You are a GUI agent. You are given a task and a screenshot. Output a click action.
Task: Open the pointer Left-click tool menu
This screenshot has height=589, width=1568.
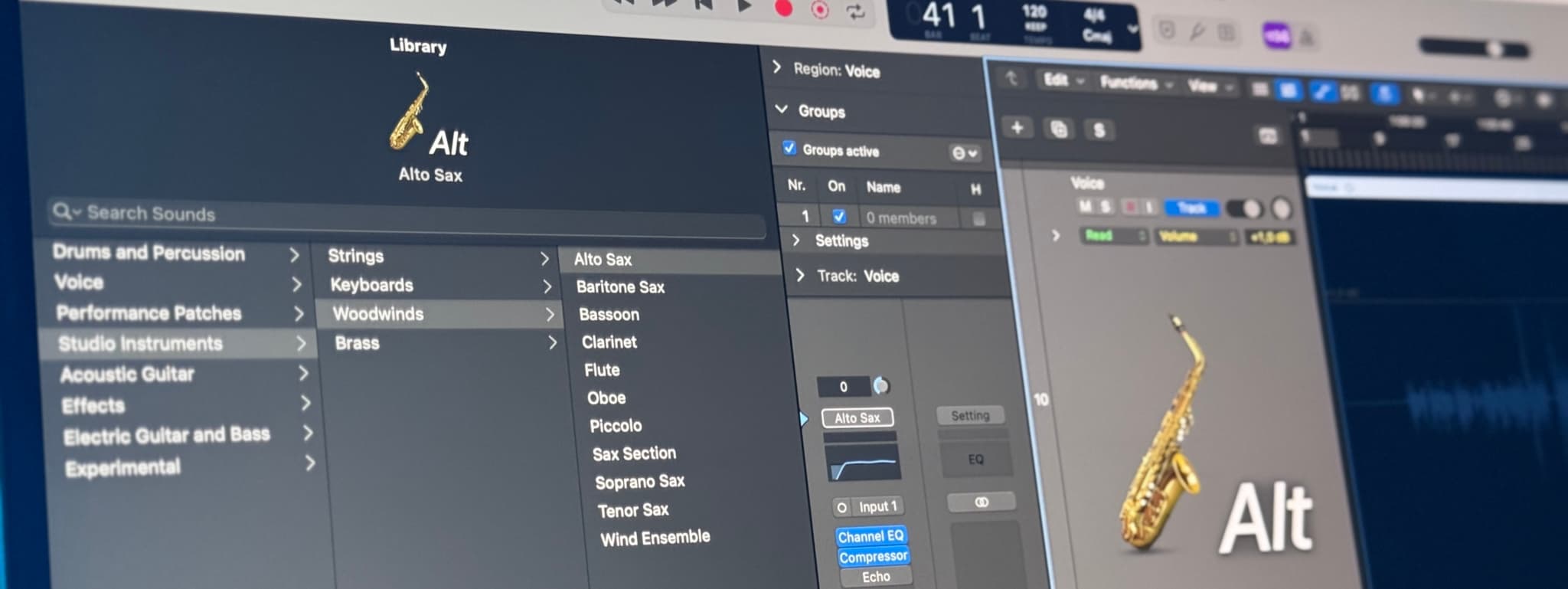point(1423,96)
